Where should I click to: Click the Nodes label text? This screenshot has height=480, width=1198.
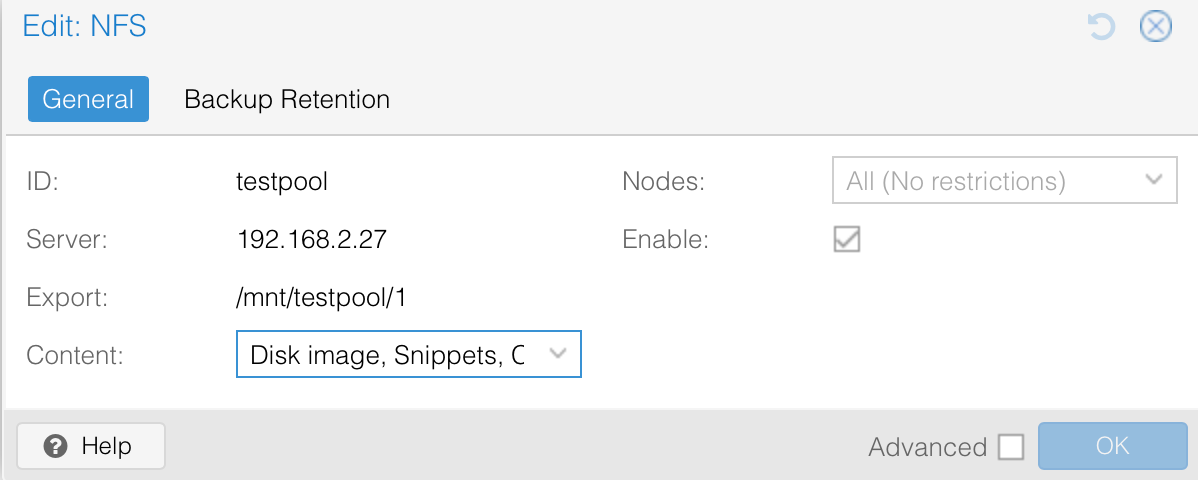[x=663, y=181]
